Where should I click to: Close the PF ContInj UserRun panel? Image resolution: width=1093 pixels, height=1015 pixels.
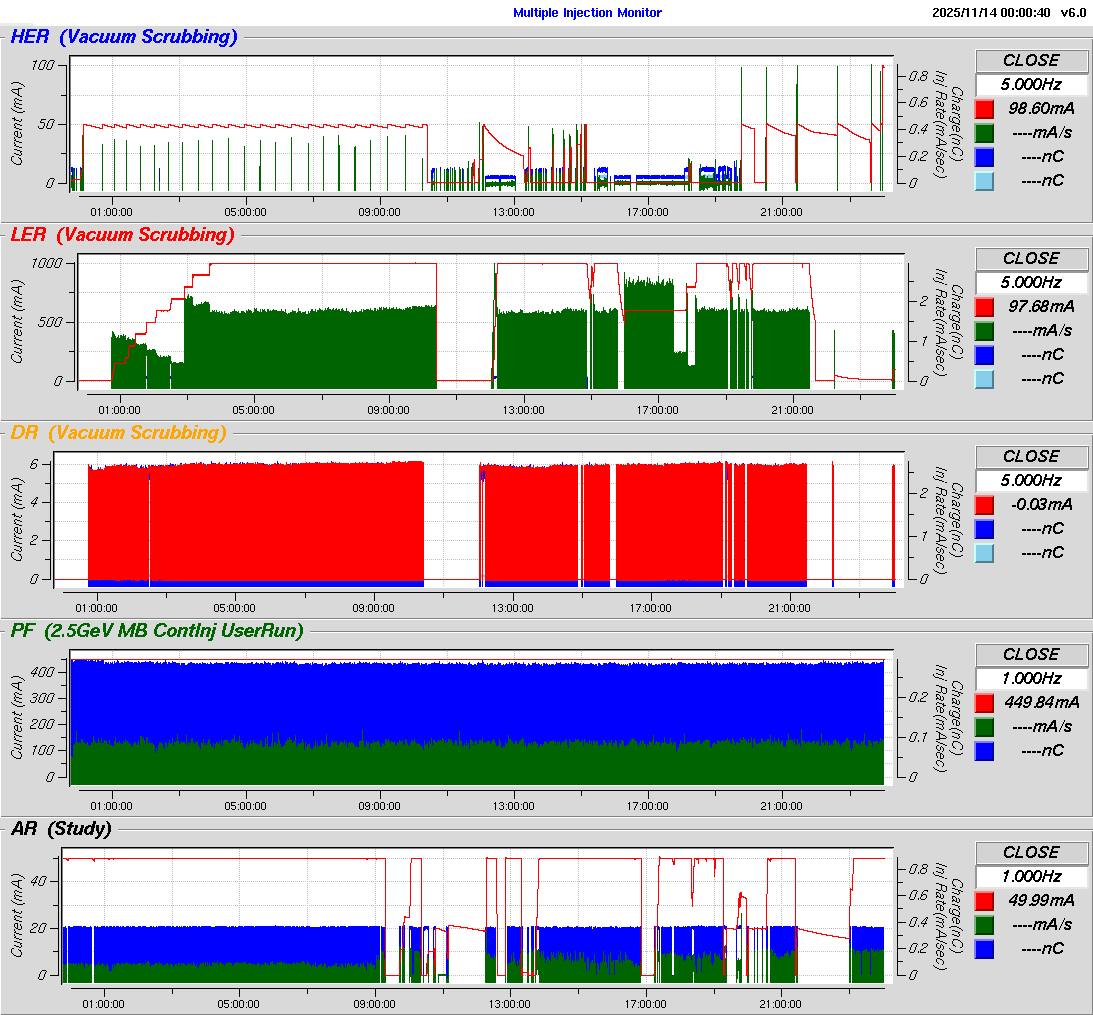click(1031, 655)
